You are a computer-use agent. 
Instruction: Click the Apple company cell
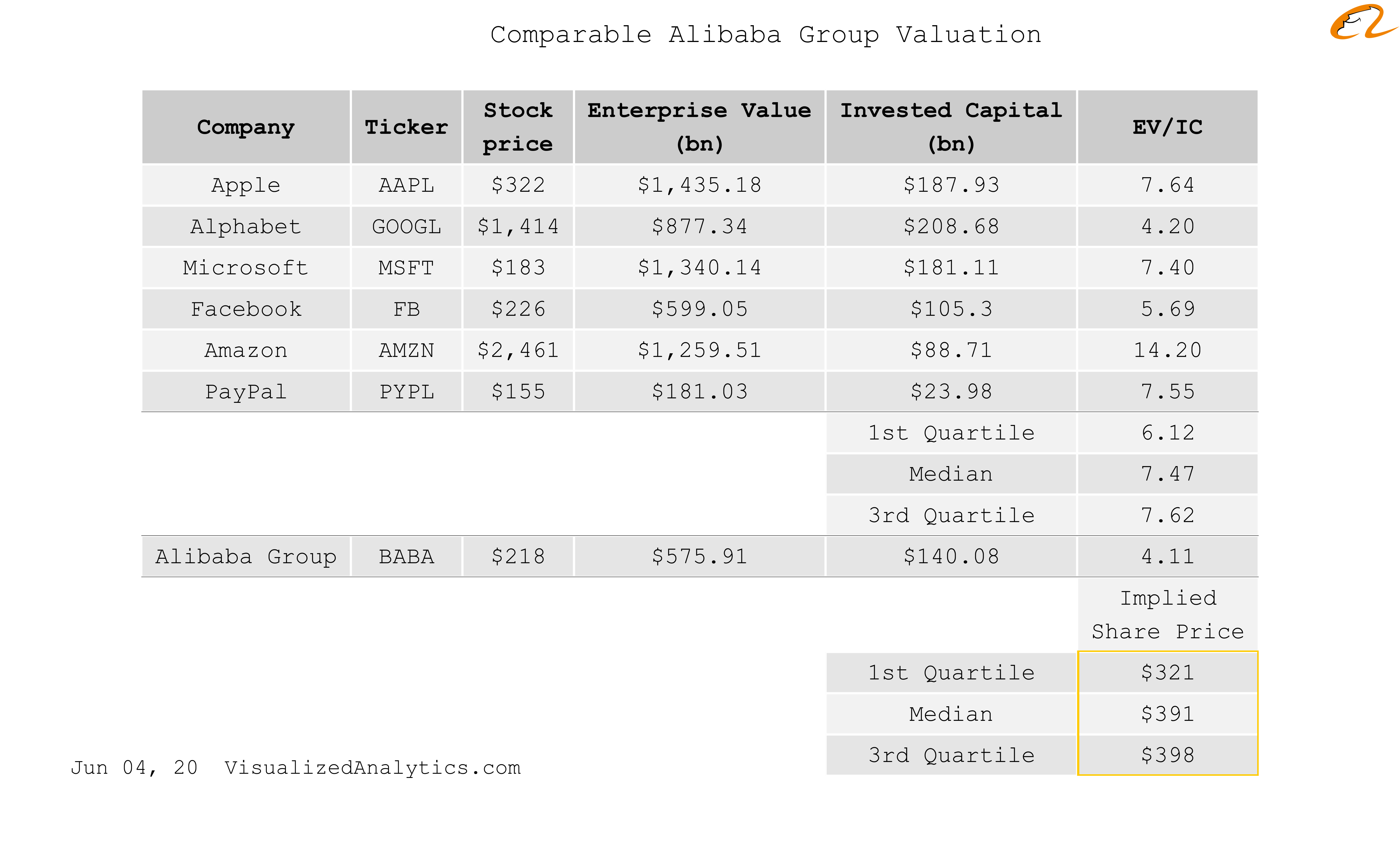point(246,185)
